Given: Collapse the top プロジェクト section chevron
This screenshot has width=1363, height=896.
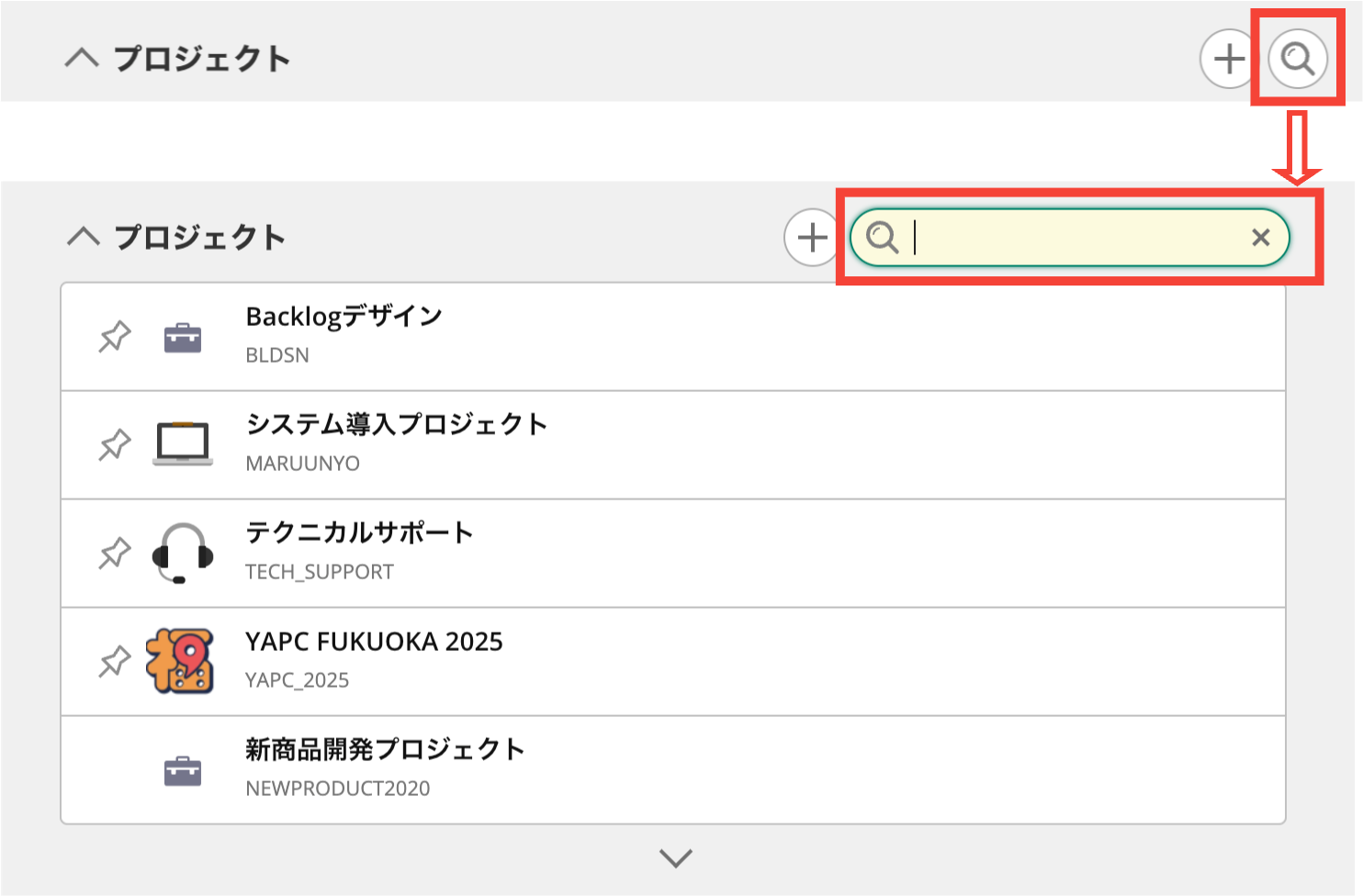Looking at the screenshot, I should [x=82, y=59].
